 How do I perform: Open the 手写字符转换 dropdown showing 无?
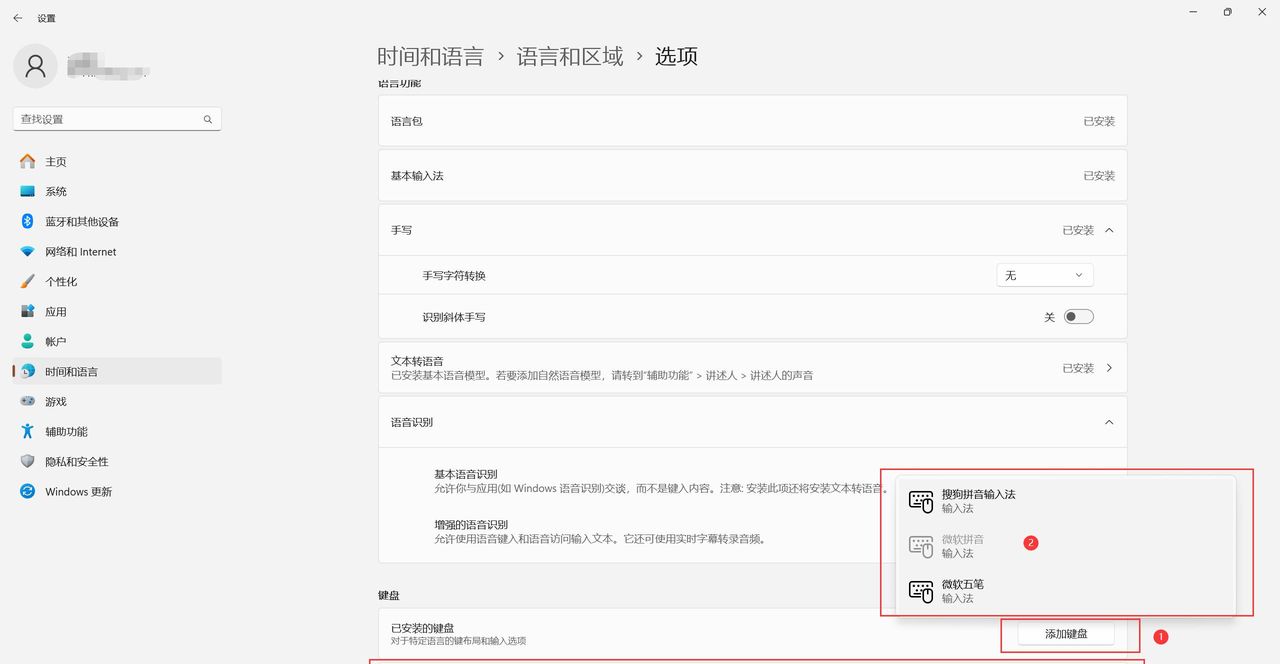1044,274
